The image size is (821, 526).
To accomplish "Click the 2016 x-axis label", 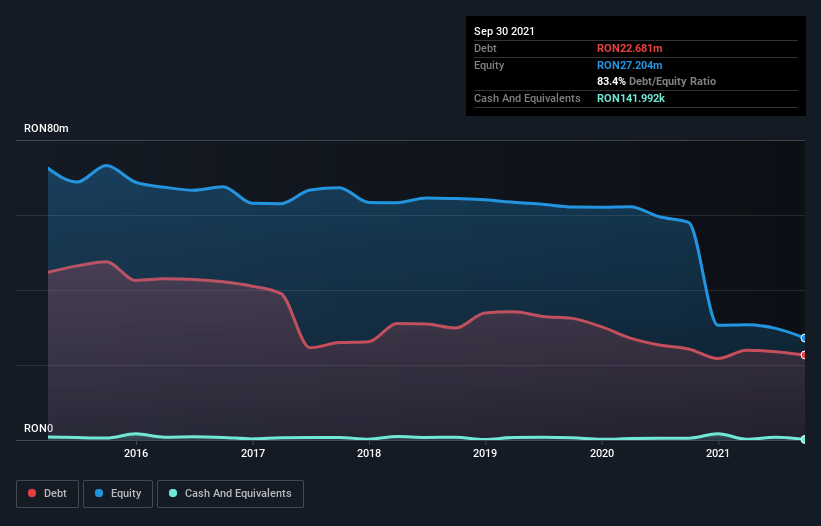I will tap(136, 453).
